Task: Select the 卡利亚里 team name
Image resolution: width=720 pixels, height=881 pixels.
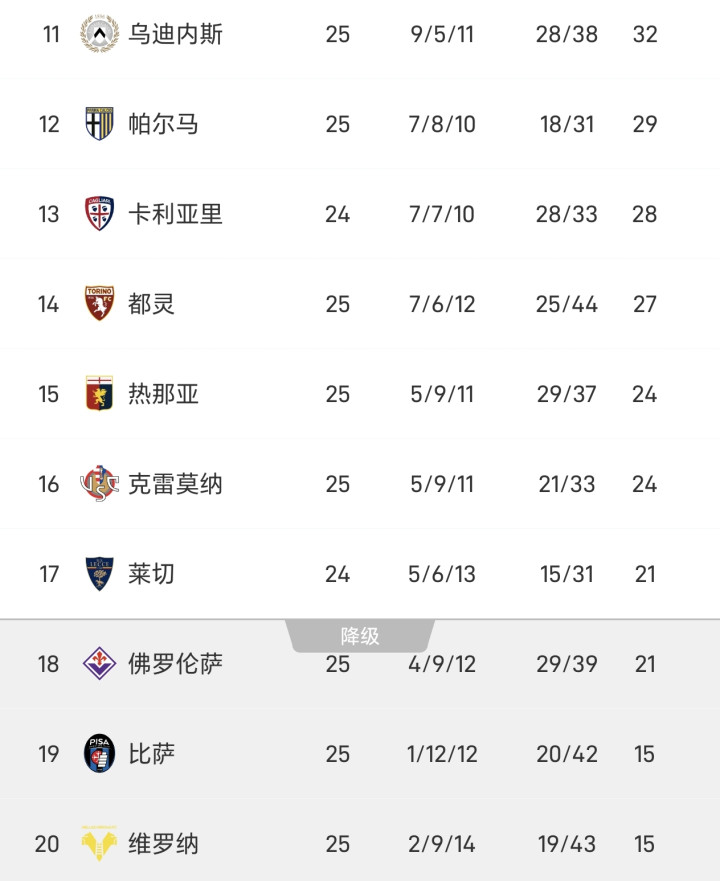Action: pyautogui.click(x=175, y=214)
